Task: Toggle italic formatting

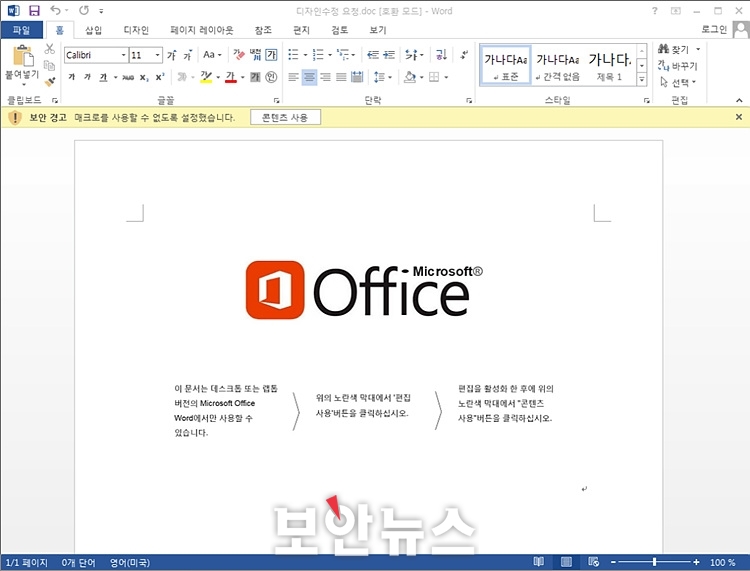Action: [87, 77]
